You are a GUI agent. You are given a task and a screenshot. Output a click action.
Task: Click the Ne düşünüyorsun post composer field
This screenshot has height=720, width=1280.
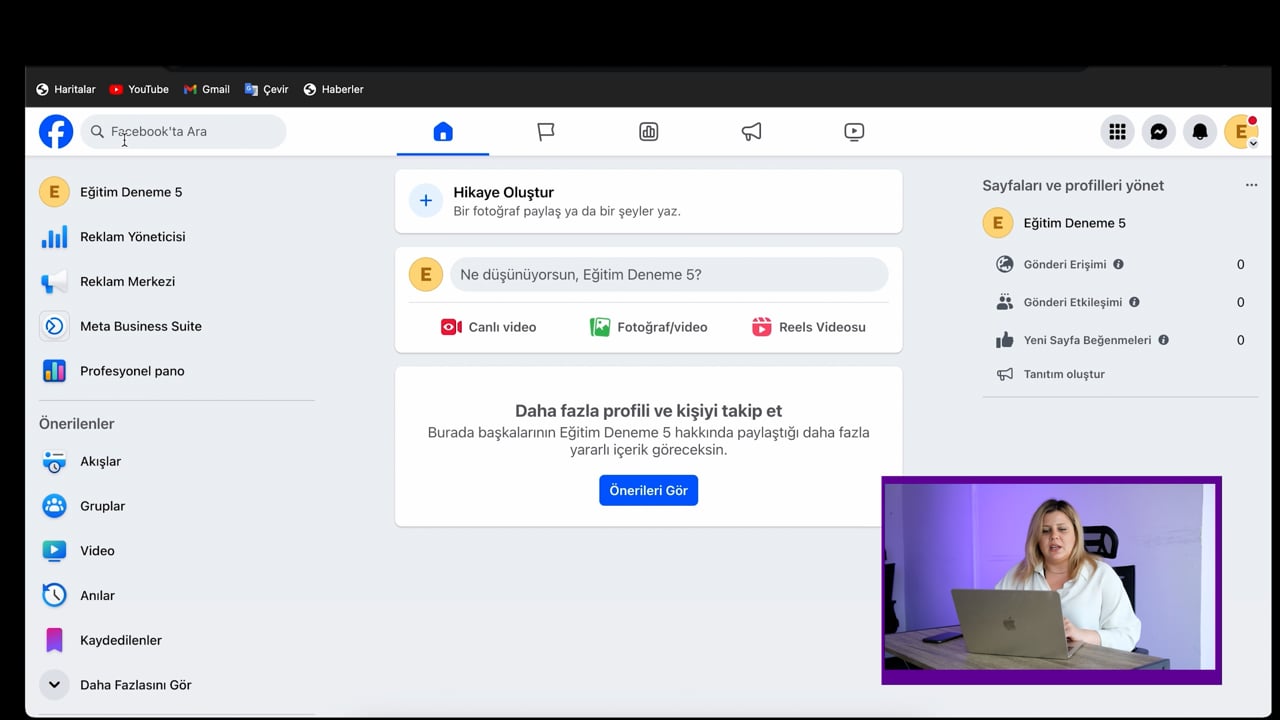(669, 274)
